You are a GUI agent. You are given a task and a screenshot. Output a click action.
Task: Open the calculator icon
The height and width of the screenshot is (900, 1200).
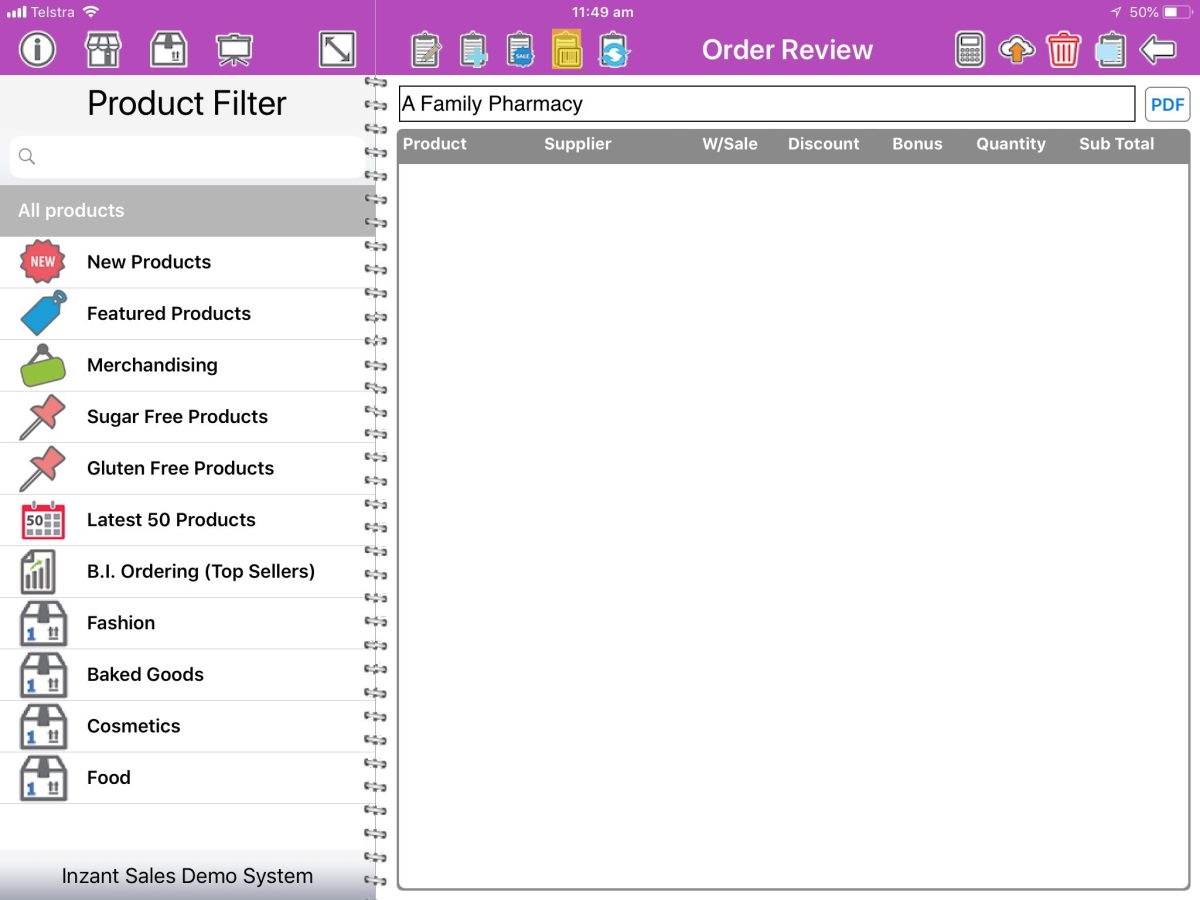pos(970,49)
